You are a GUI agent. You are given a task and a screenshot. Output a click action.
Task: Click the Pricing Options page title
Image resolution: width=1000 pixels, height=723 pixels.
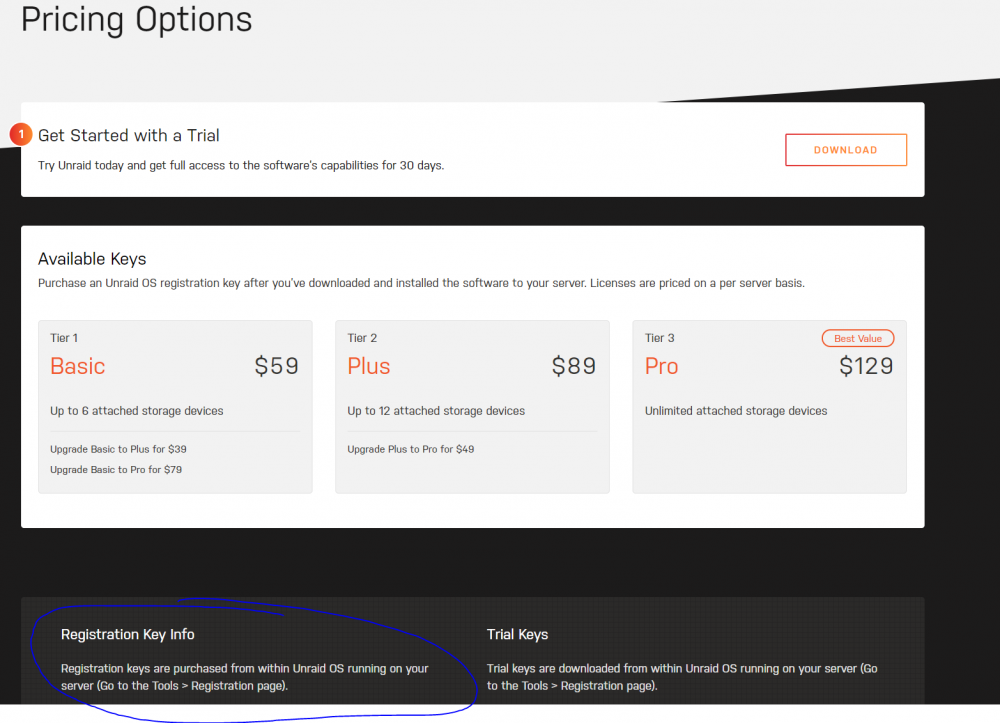[136, 19]
